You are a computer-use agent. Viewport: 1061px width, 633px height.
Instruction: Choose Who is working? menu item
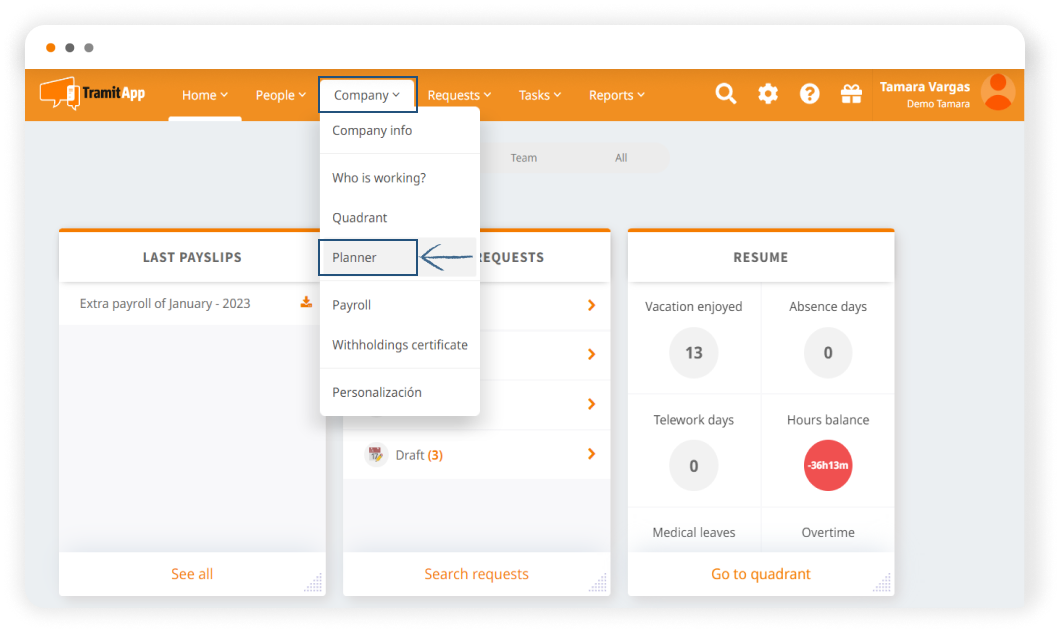click(379, 178)
